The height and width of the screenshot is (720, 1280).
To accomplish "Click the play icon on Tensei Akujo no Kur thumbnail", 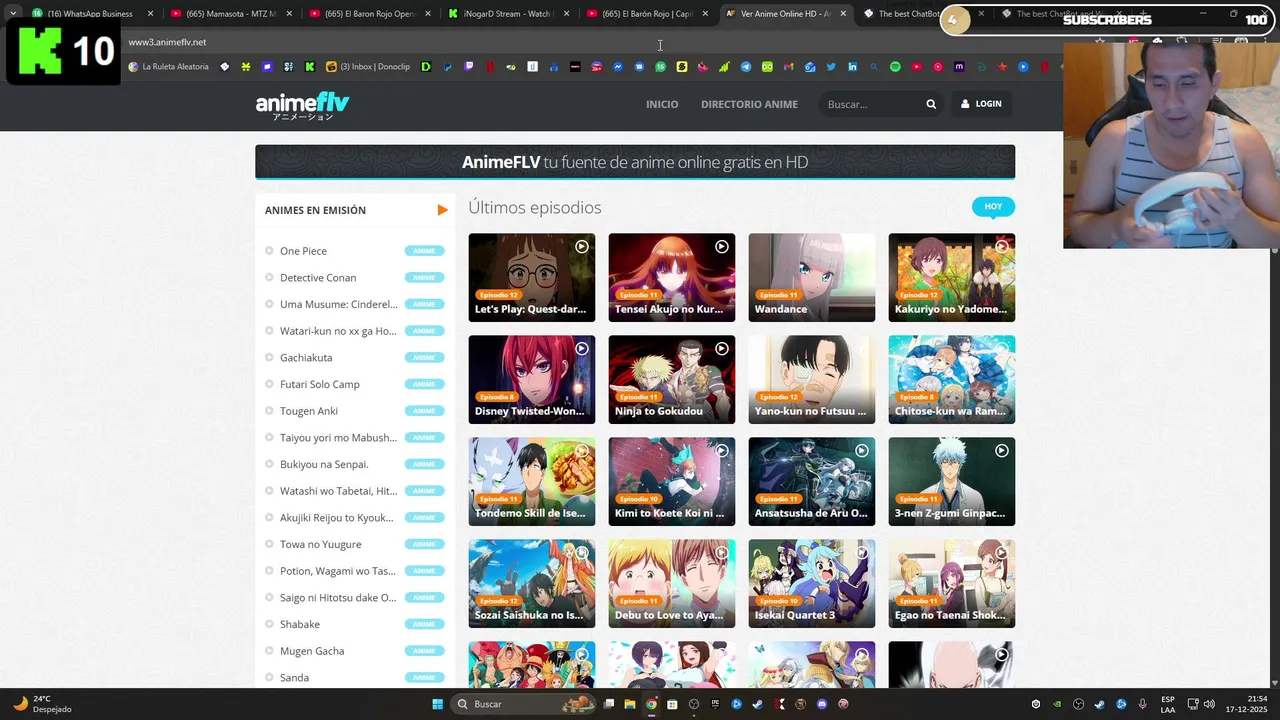I will (721, 246).
